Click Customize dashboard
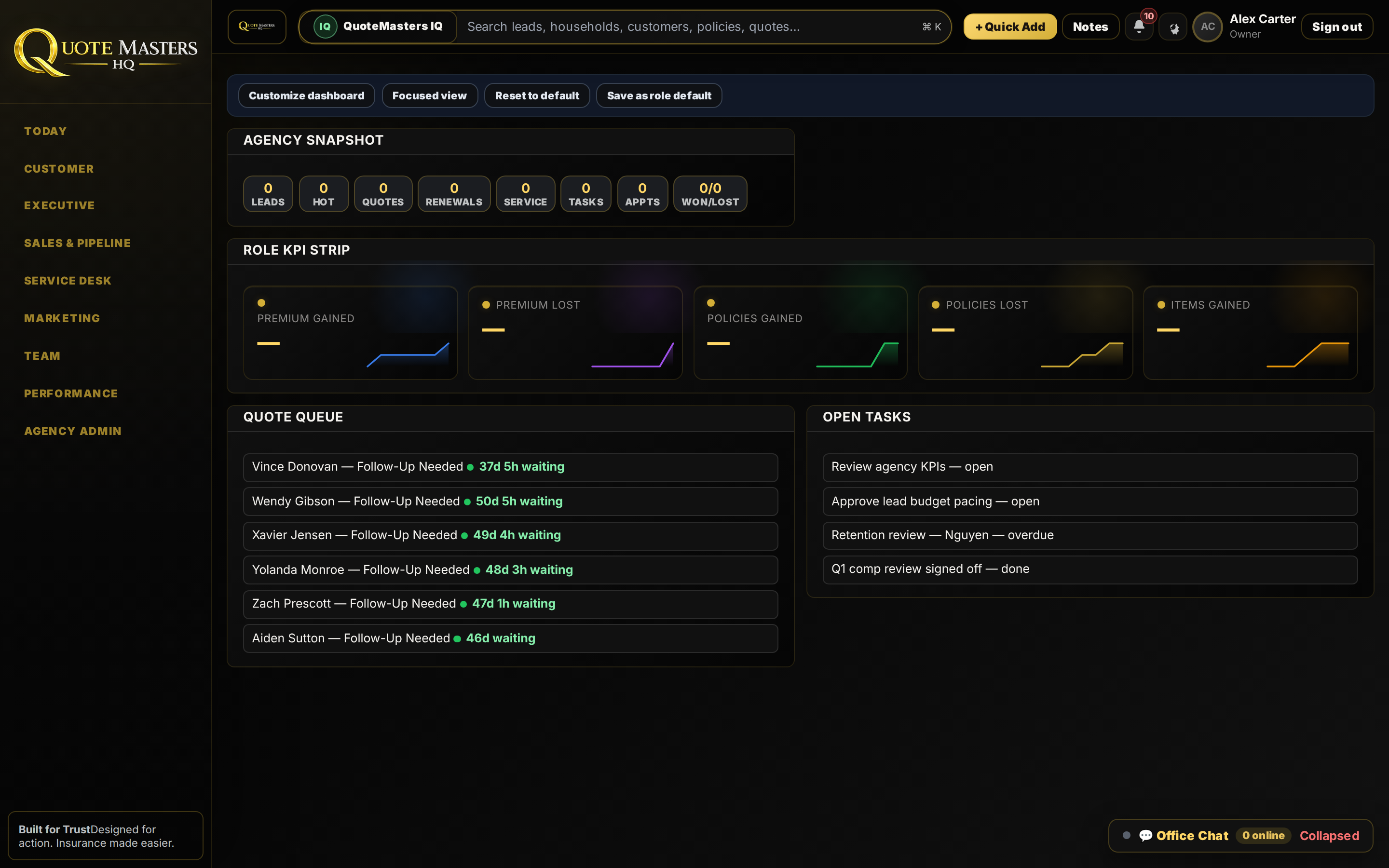This screenshot has height=868, width=1389. click(x=307, y=95)
